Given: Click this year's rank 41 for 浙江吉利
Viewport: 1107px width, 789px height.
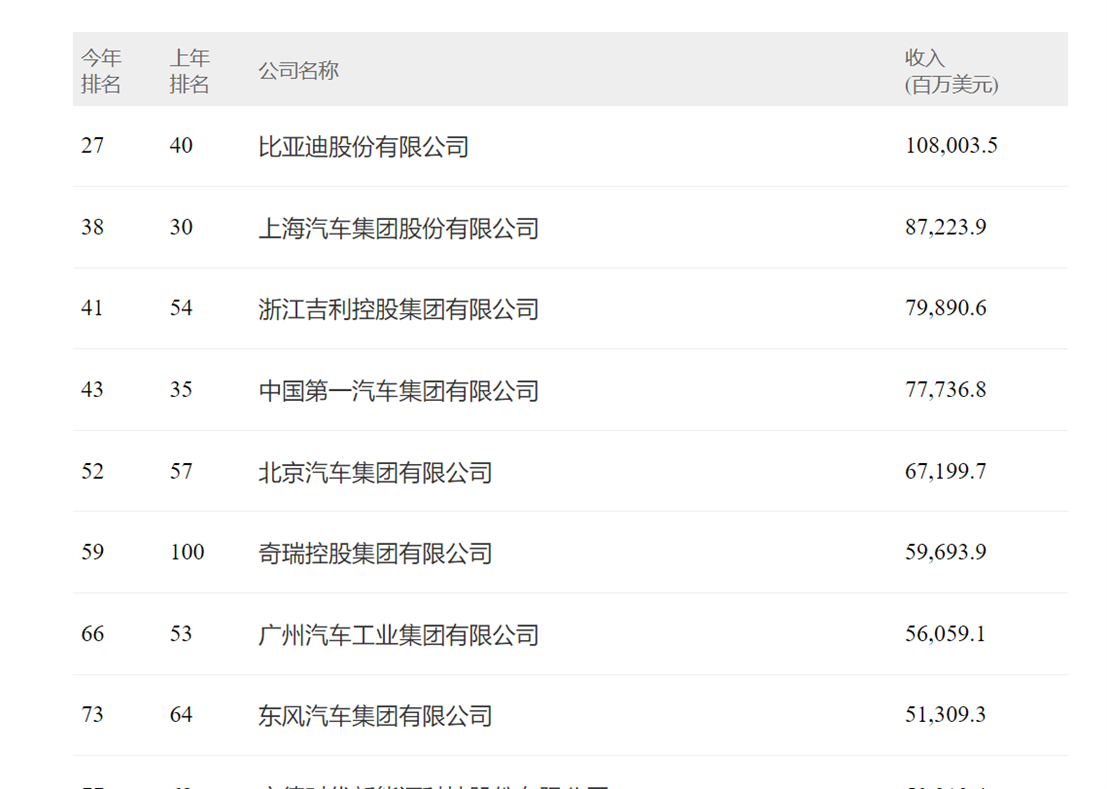Looking at the screenshot, I should (x=92, y=308).
